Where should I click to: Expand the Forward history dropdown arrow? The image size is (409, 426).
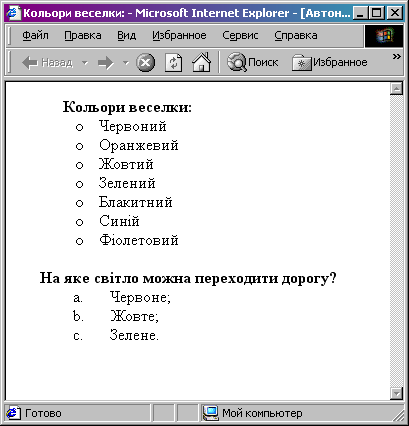(x=126, y=62)
